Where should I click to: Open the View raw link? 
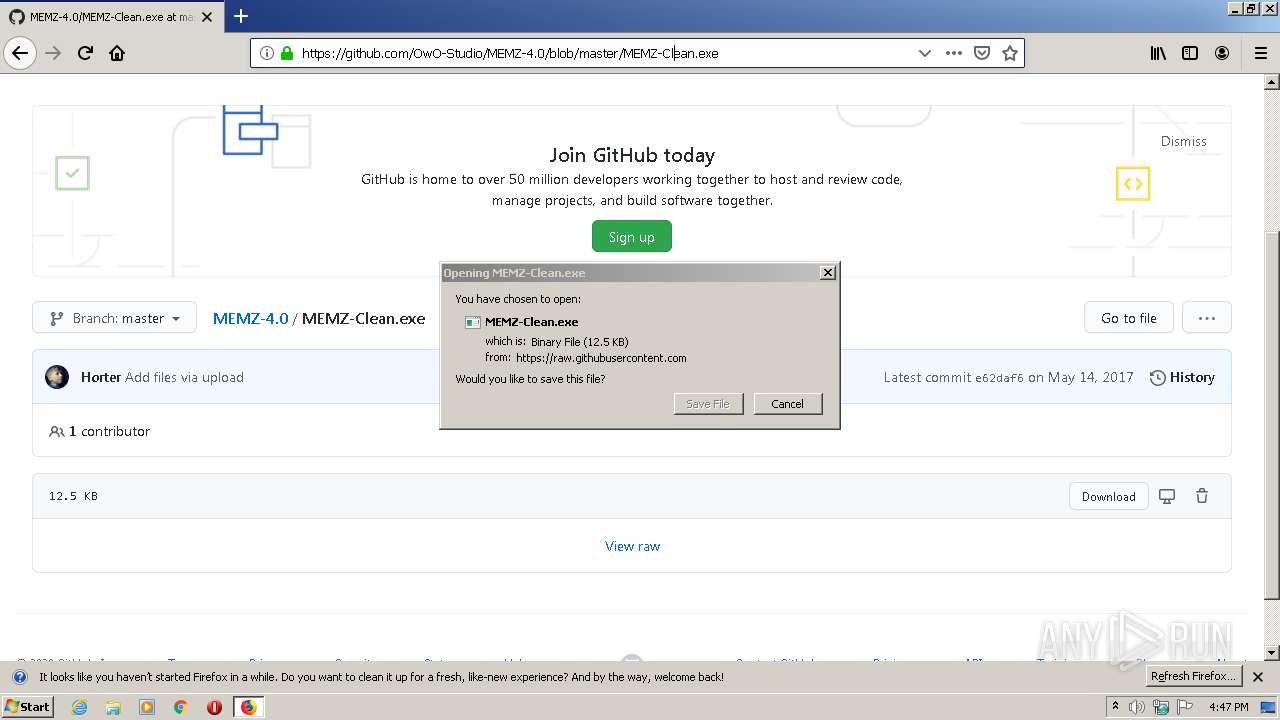[632, 546]
